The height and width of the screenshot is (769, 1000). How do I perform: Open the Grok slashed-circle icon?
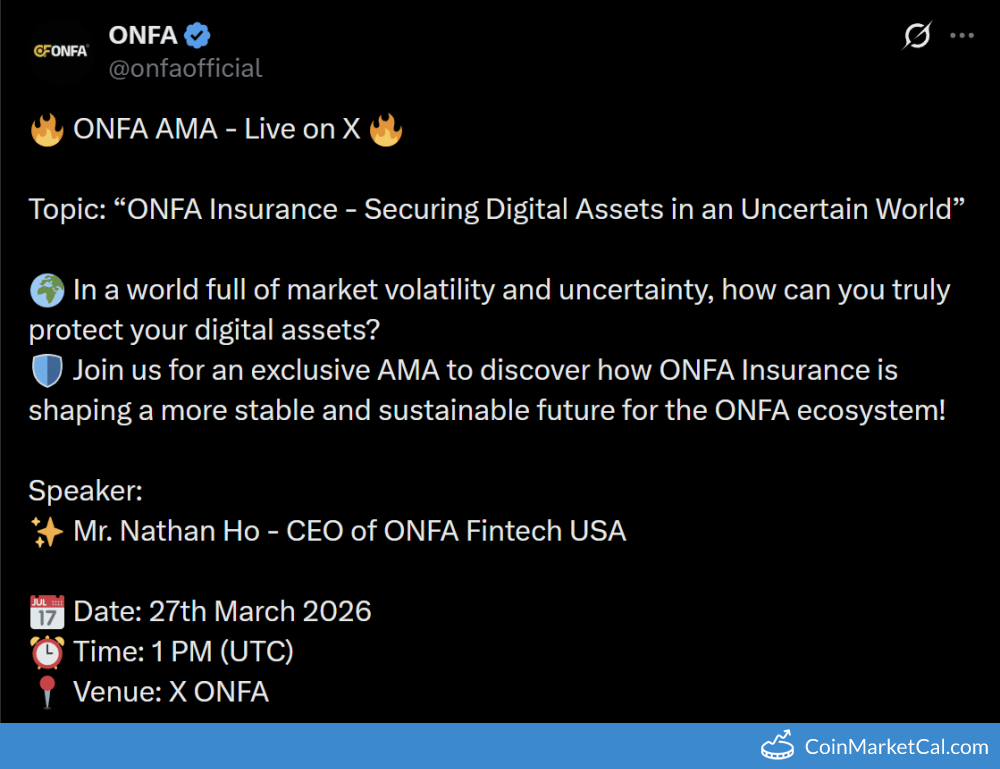coord(917,36)
